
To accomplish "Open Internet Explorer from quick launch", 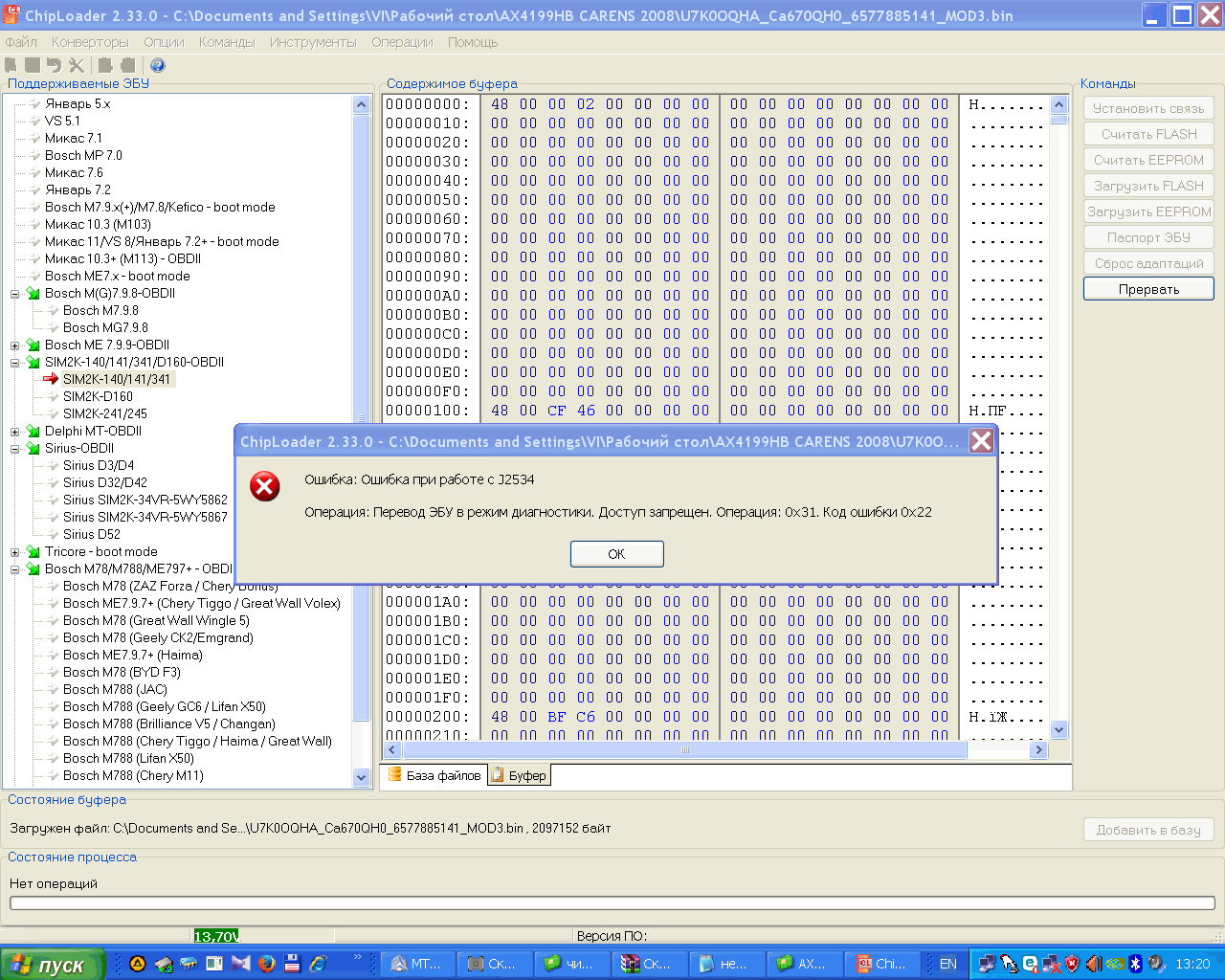I will click(x=318, y=964).
